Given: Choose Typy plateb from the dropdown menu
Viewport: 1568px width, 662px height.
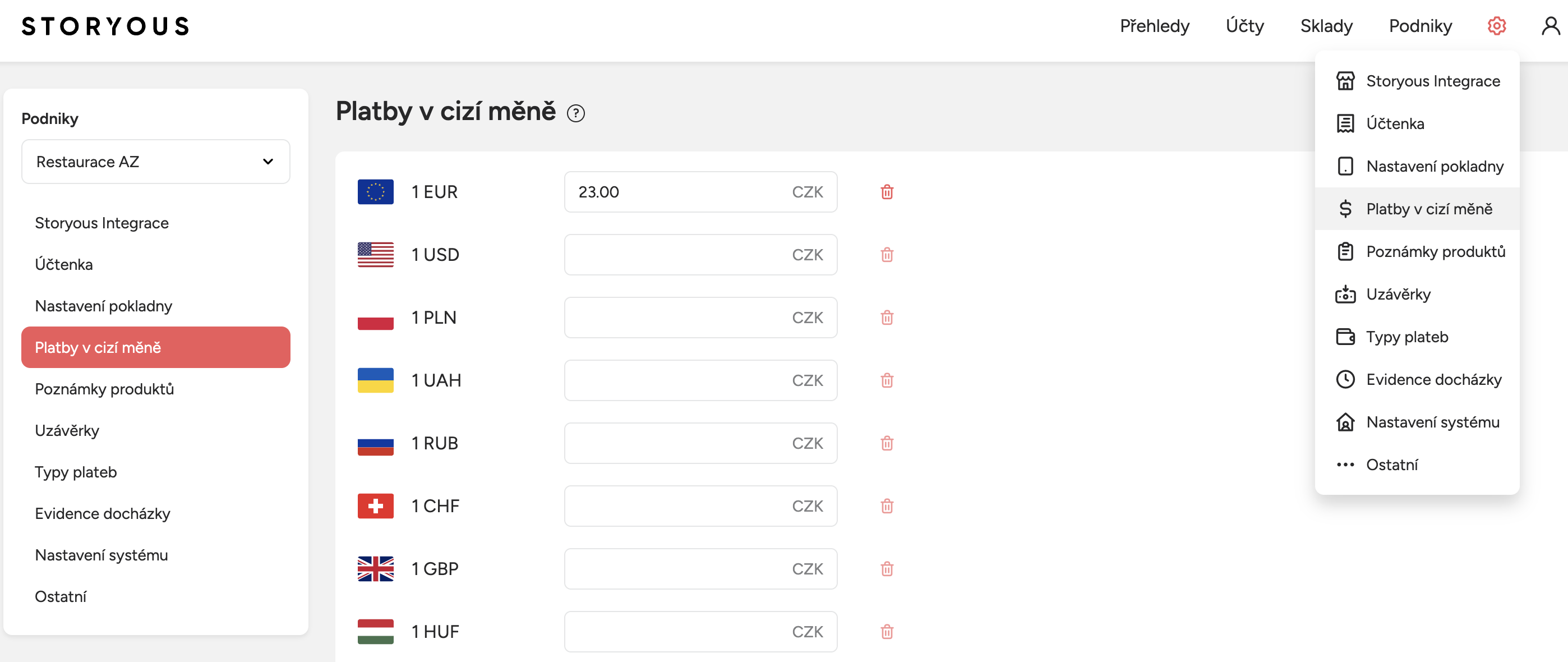Looking at the screenshot, I should click(1406, 337).
